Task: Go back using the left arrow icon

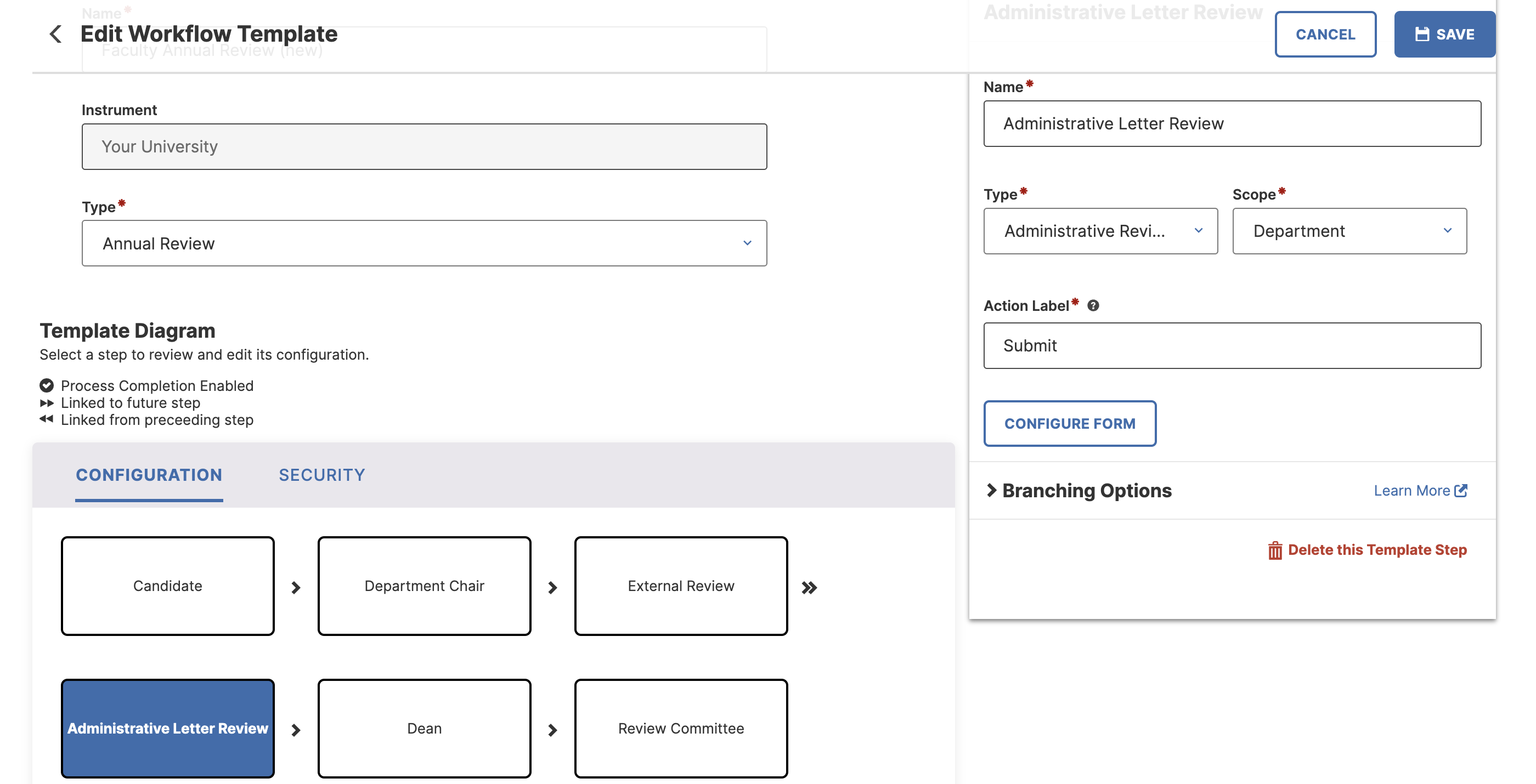Action: pyautogui.click(x=55, y=34)
